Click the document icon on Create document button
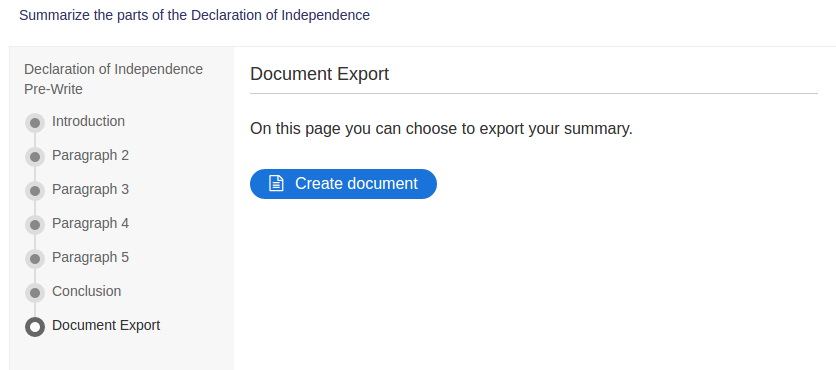 click(x=276, y=183)
